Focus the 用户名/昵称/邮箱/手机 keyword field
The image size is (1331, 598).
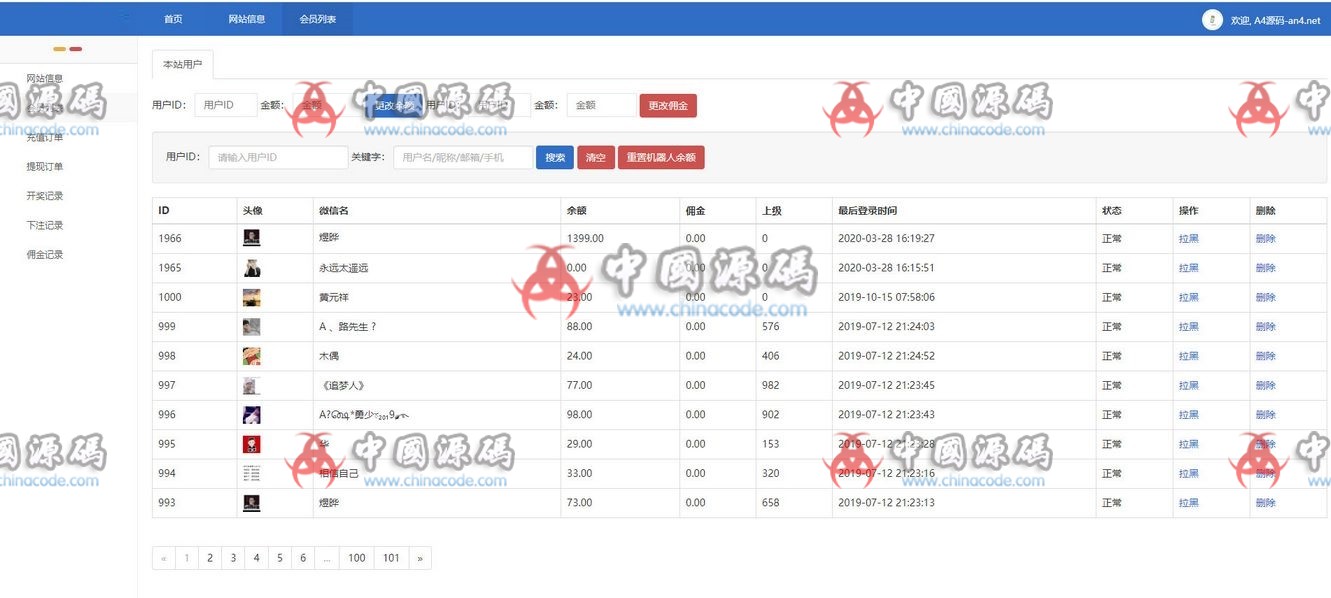[x=463, y=157]
